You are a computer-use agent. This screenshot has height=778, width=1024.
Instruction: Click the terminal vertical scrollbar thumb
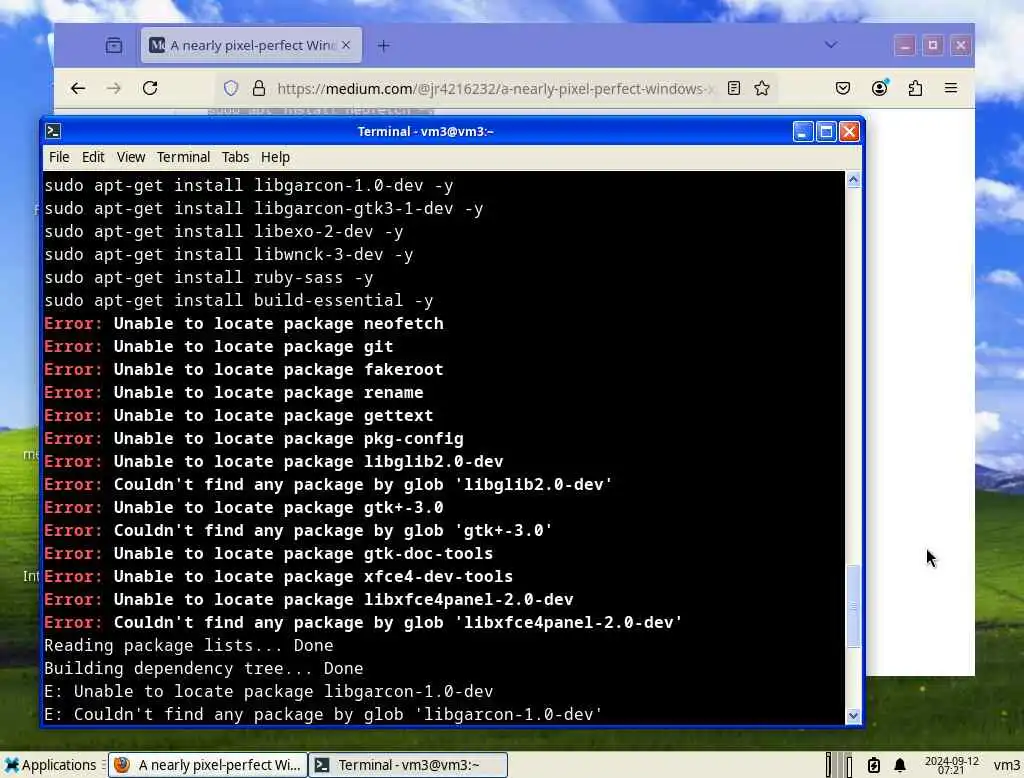coord(854,606)
